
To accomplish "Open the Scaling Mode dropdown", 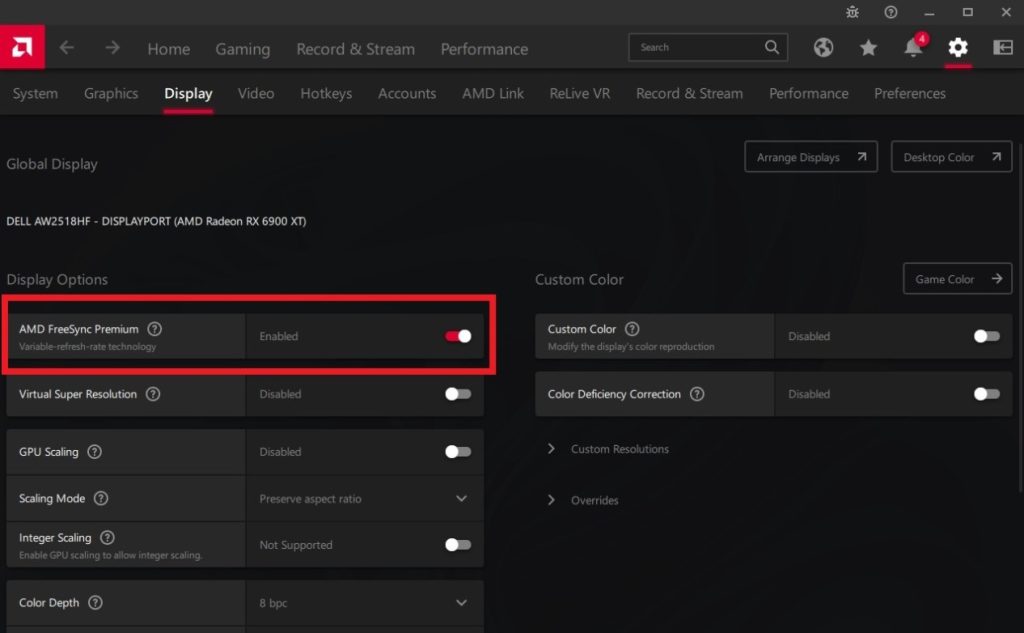I will click(x=461, y=498).
